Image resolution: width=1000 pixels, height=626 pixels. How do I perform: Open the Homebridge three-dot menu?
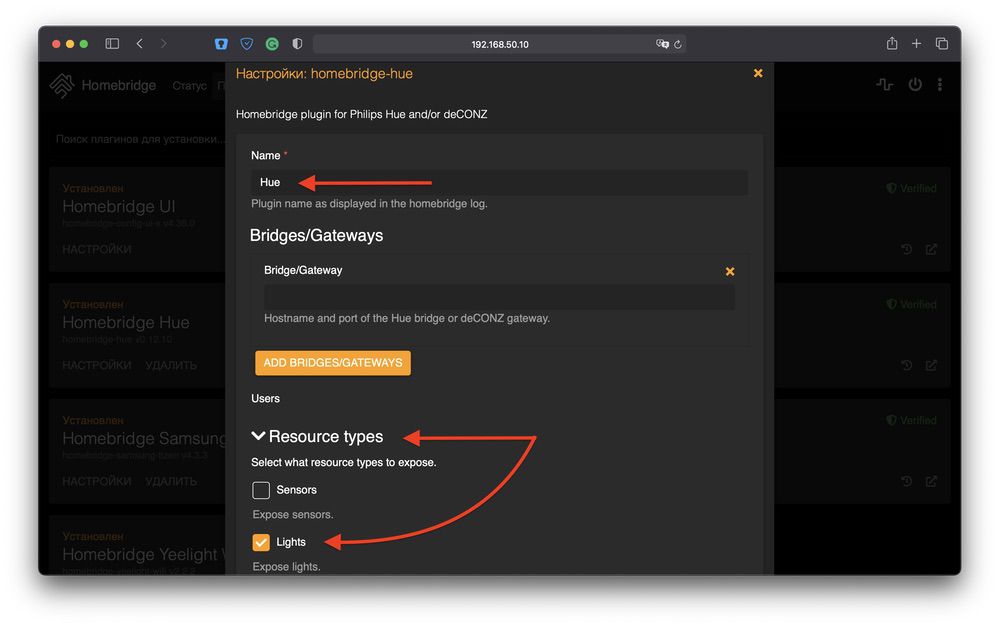(939, 84)
